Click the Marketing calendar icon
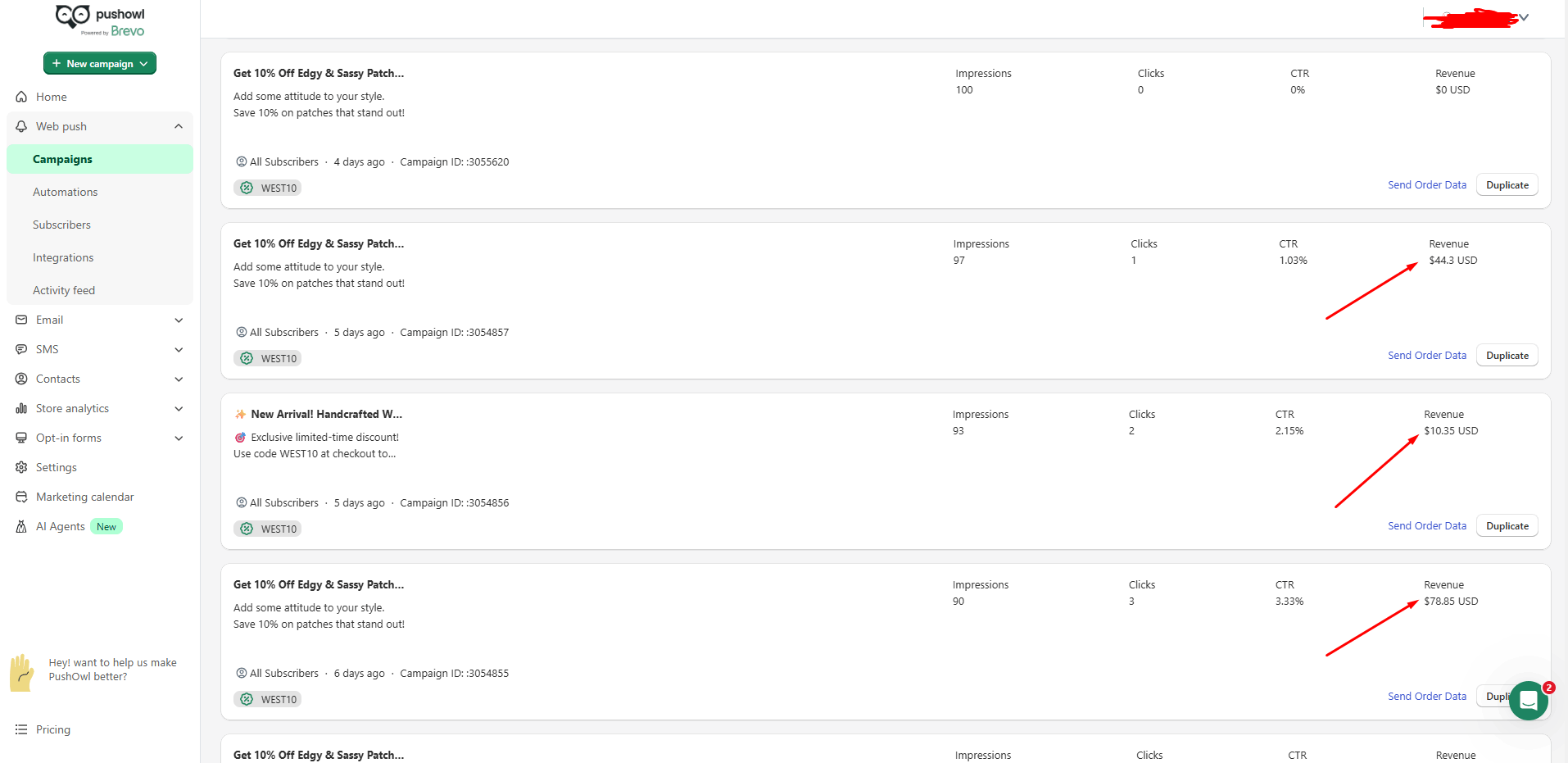Viewport: 1568px width, 763px height. [21, 497]
